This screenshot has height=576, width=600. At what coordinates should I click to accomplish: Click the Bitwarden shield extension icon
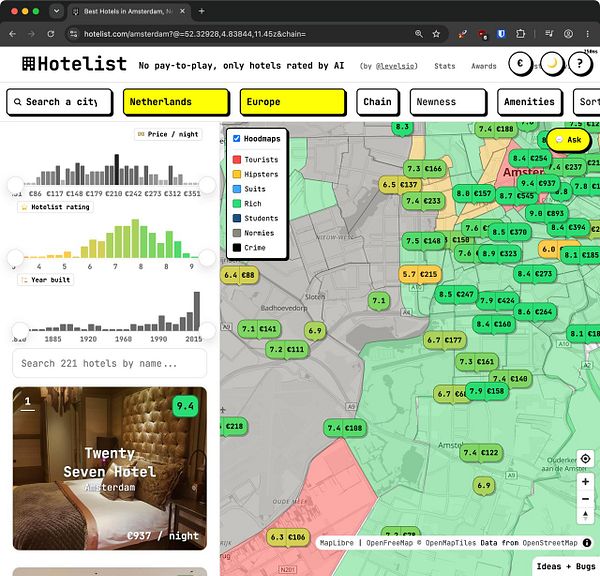(501, 34)
